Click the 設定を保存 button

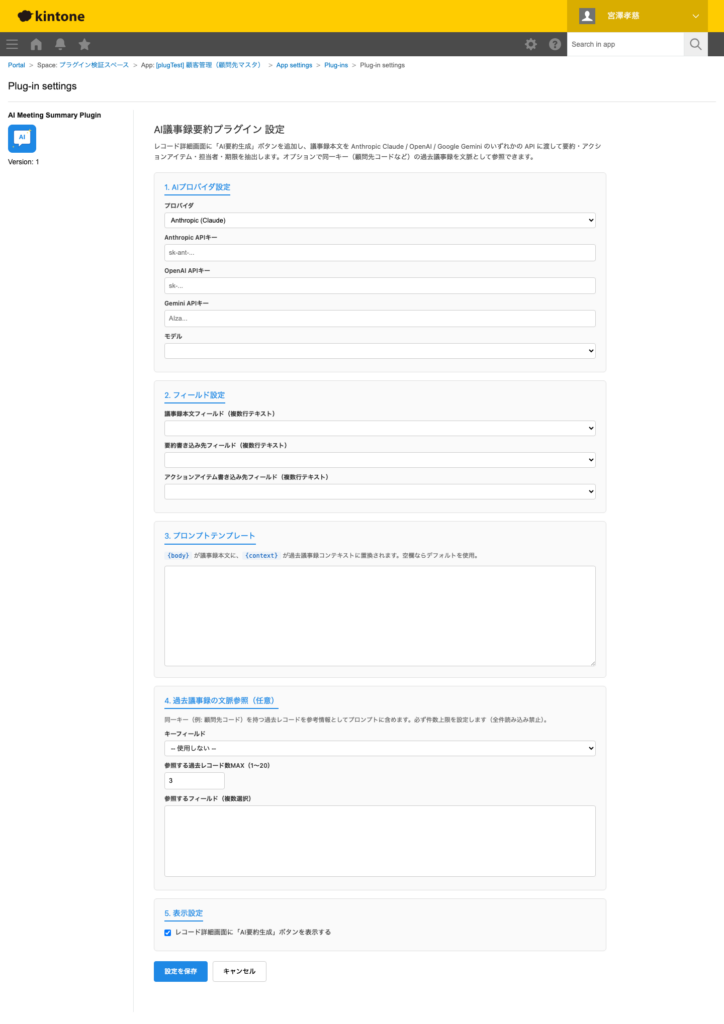[180, 971]
